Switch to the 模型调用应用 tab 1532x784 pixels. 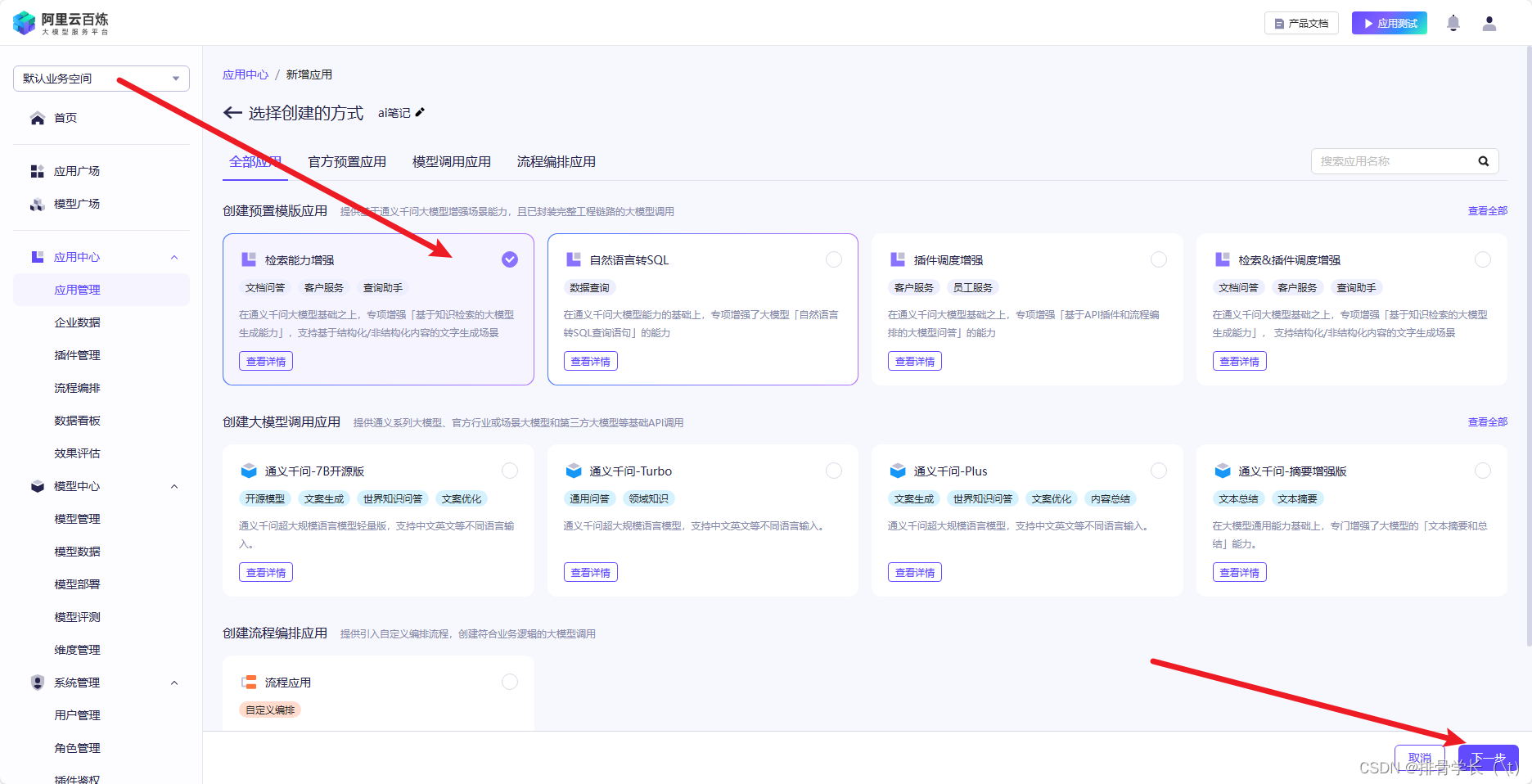tap(452, 162)
